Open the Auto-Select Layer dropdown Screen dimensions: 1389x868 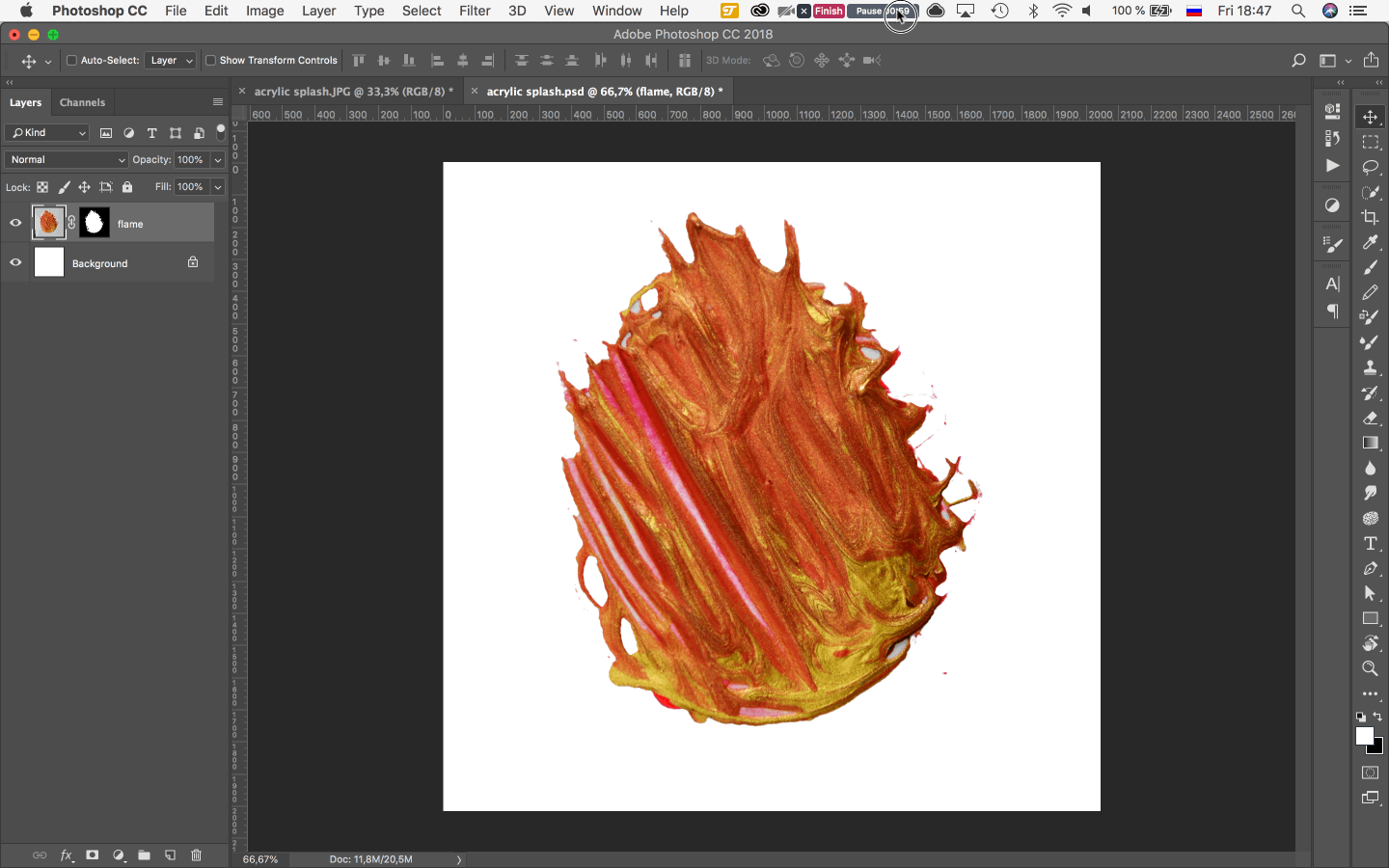[171, 60]
